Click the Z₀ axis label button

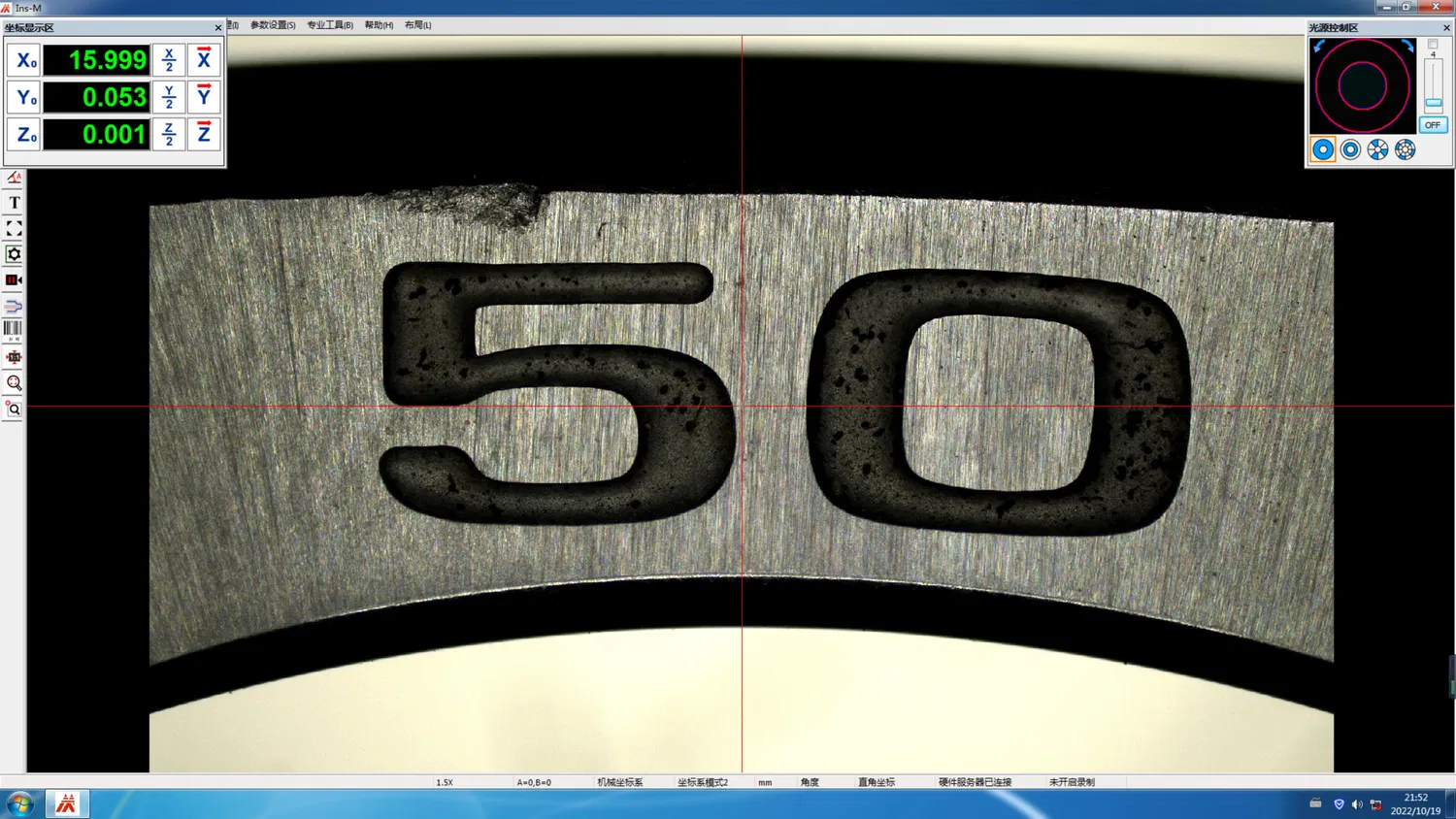point(24,134)
